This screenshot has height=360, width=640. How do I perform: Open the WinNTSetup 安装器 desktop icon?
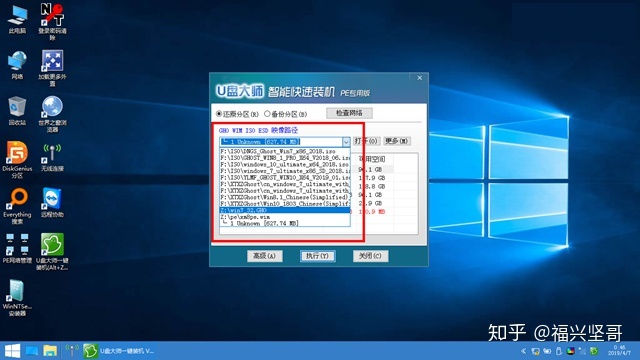click(17, 298)
